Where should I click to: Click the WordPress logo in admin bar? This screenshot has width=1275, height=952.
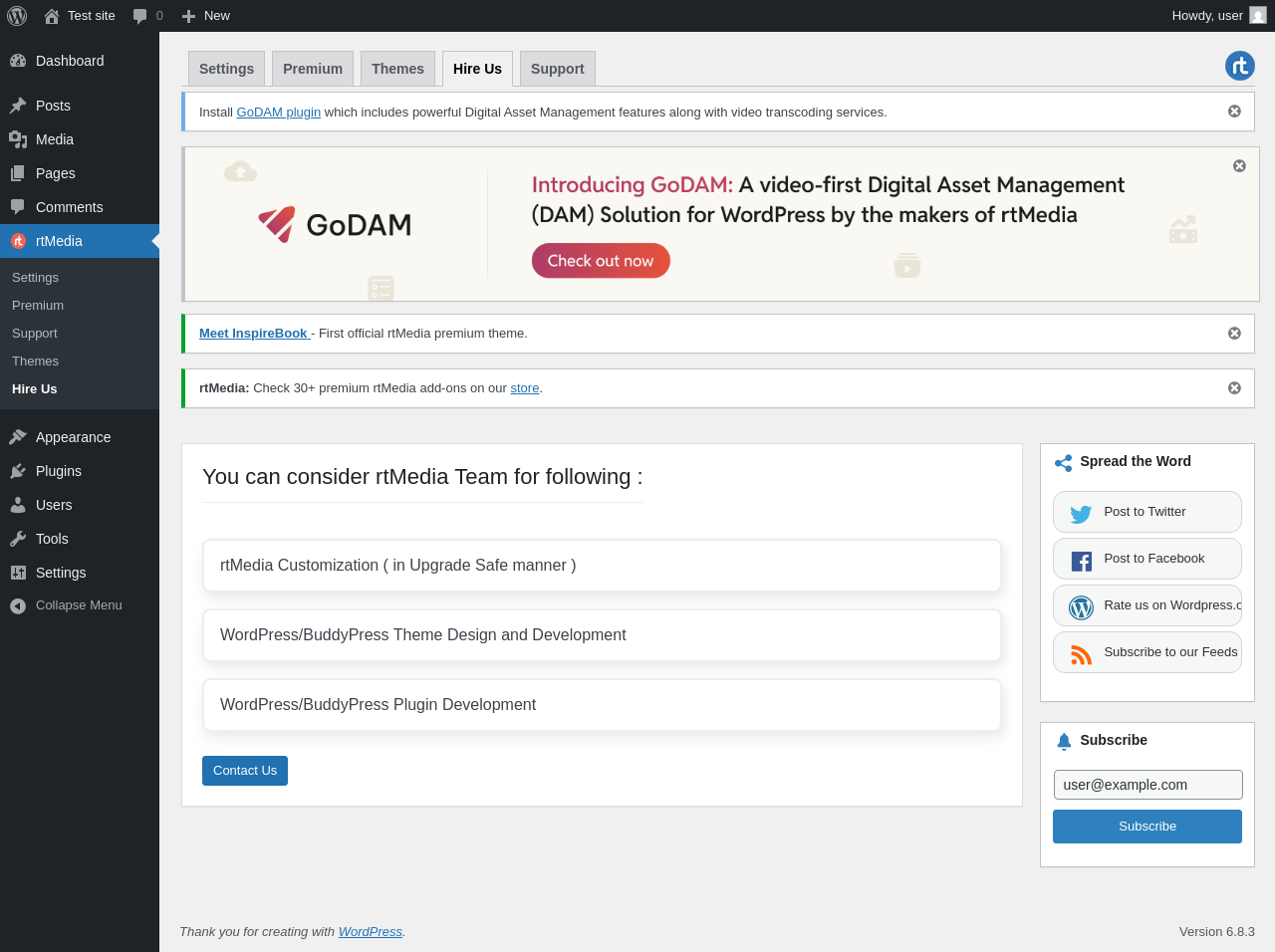click(x=17, y=16)
